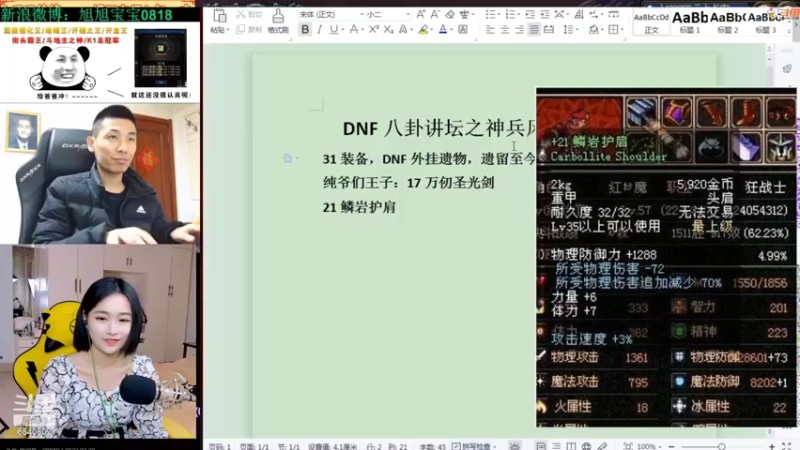Select Center alignment
800x450 pixels.
pyautogui.click(x=505, y=30)
